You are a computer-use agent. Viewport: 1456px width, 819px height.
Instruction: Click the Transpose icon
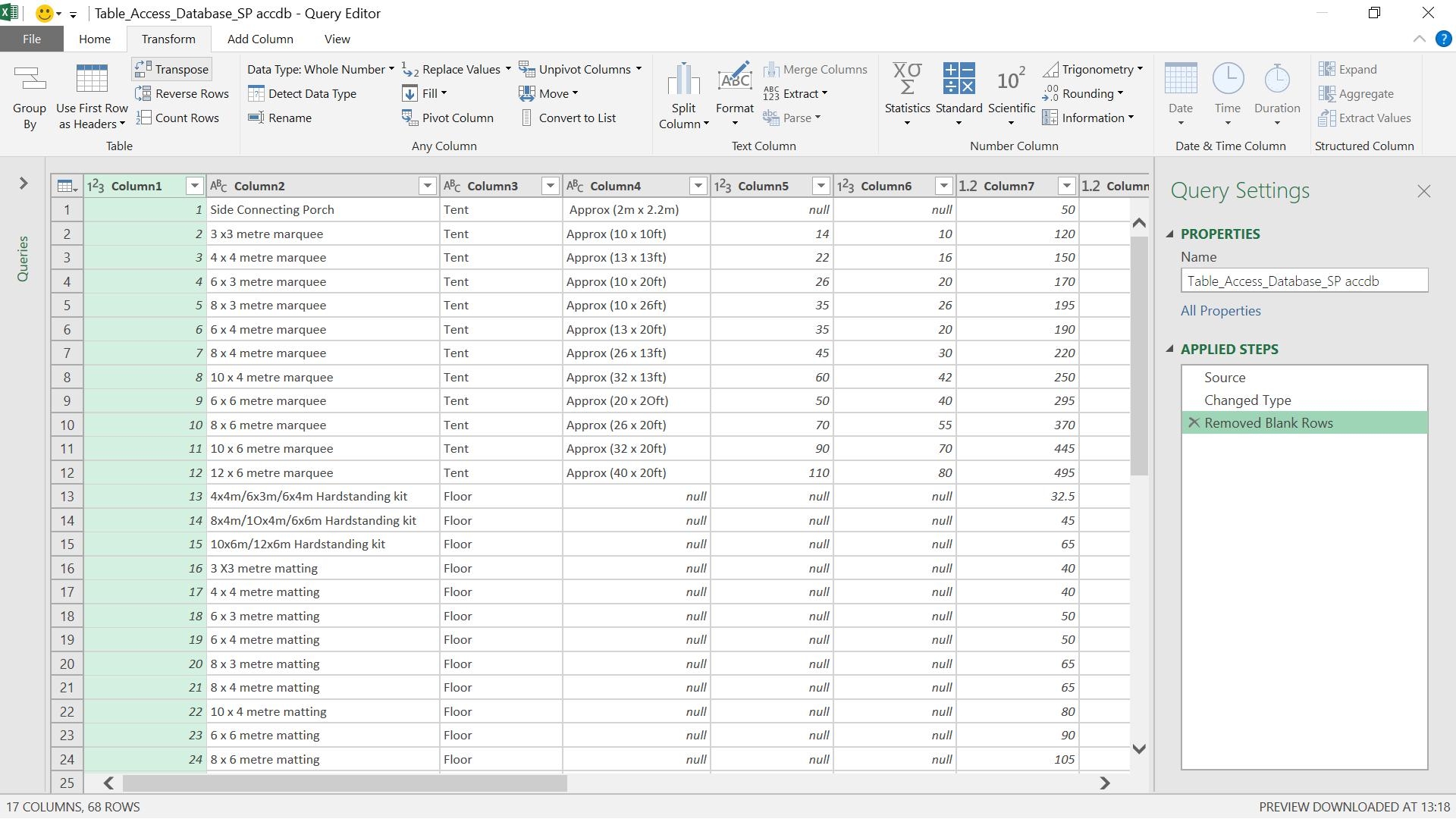(x=143, y=69)
